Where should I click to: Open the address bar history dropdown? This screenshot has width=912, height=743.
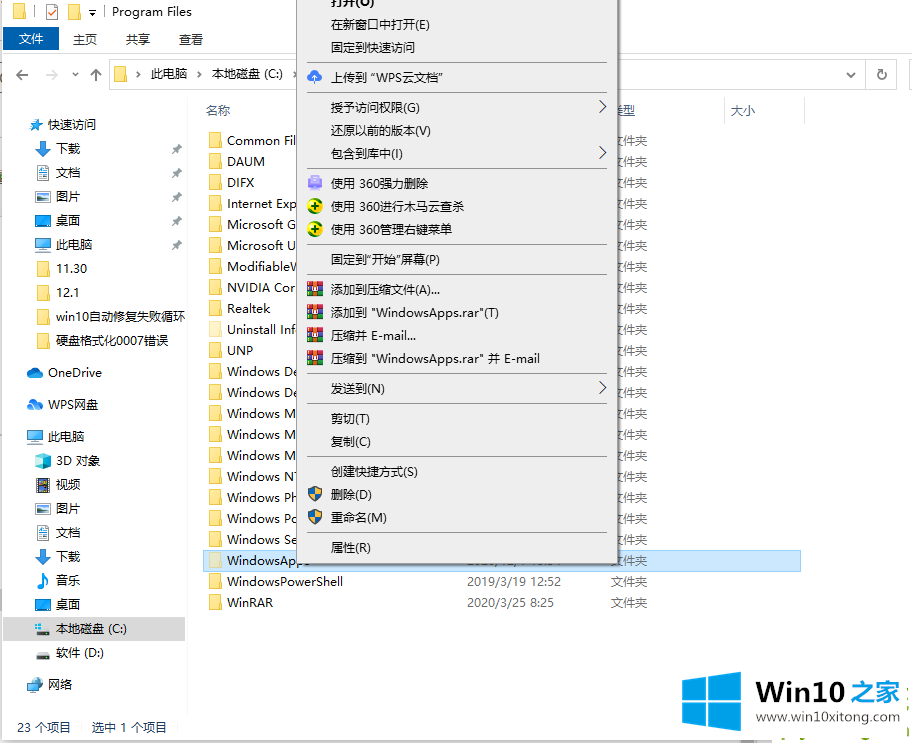852,74
